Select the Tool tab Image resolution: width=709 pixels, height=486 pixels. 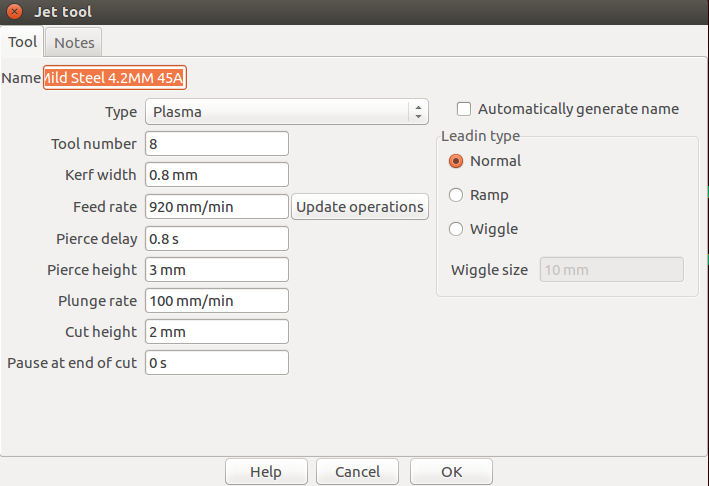[22, 42]
